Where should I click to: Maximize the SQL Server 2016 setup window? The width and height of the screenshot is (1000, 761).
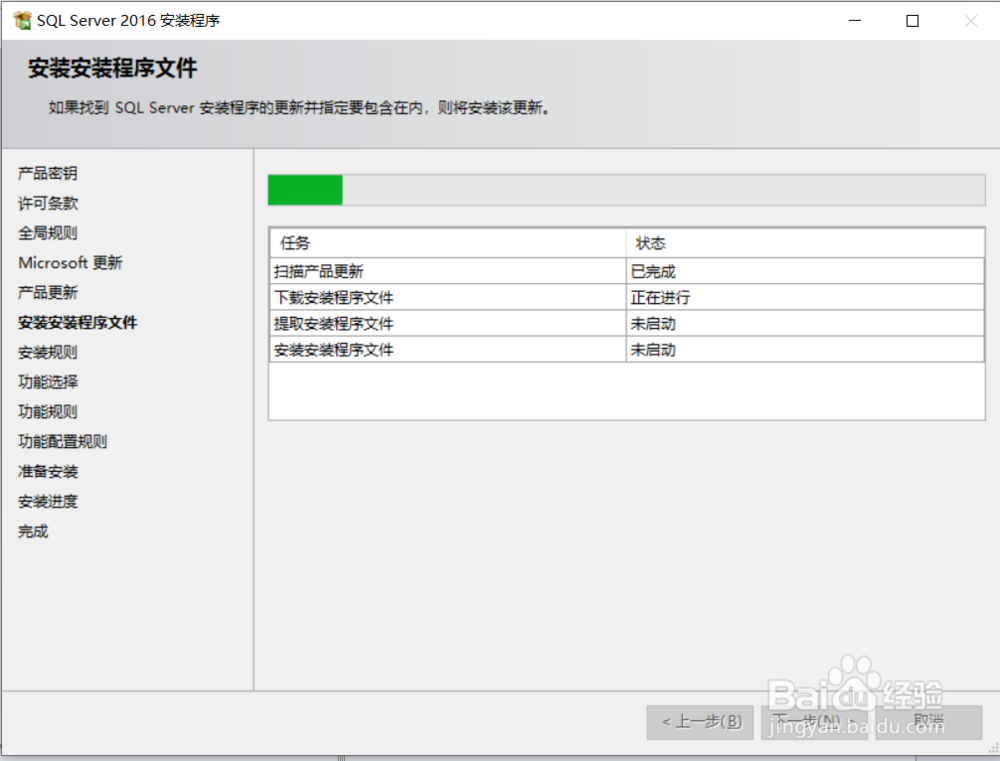click(912, 20)
